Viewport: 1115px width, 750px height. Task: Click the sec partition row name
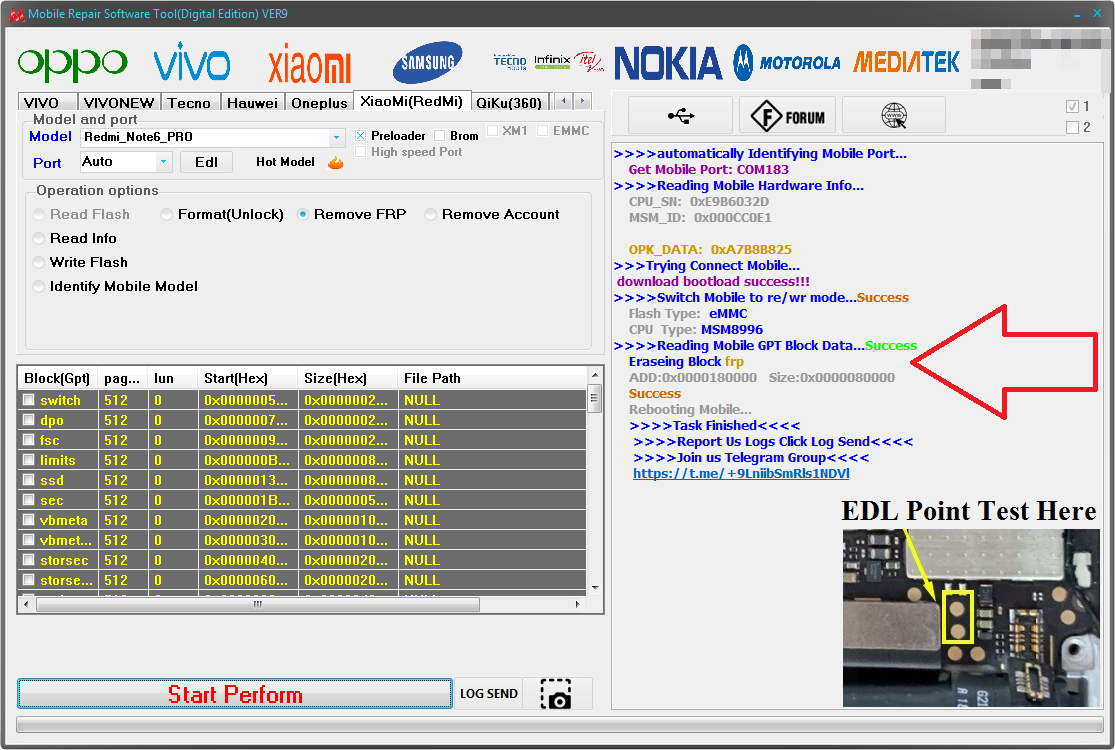[52, 500]
